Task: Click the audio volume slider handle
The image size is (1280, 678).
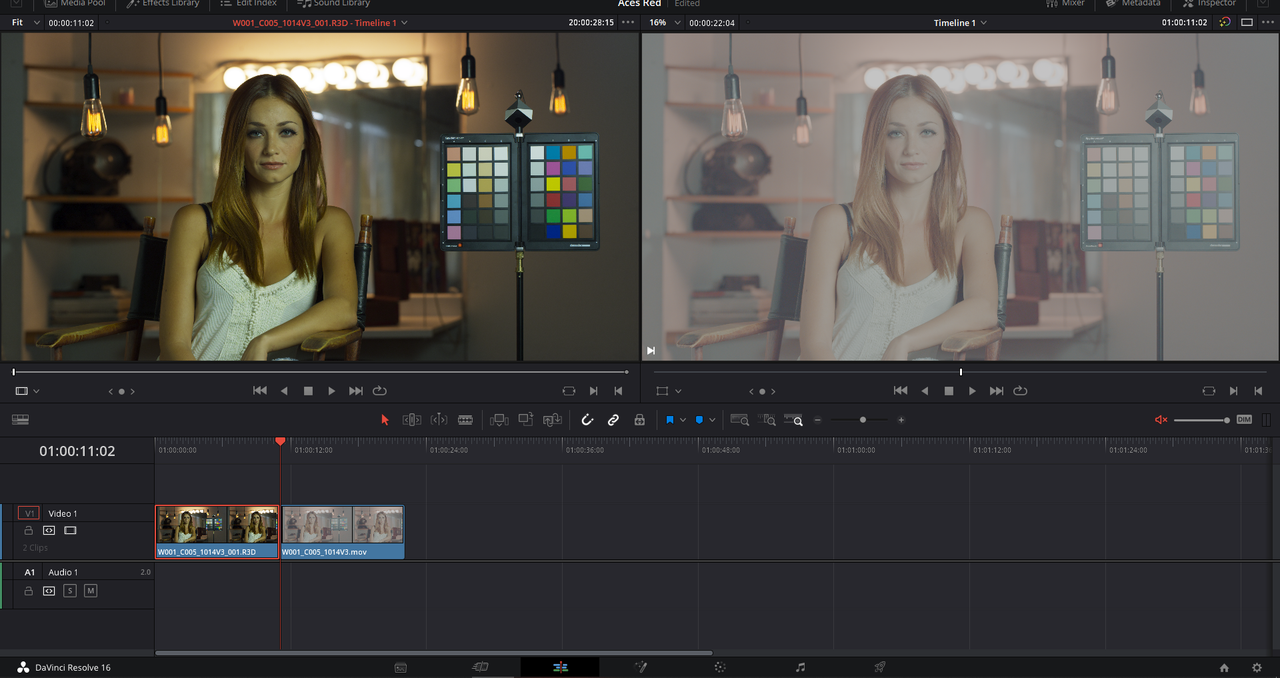Action: [1227, 420]
